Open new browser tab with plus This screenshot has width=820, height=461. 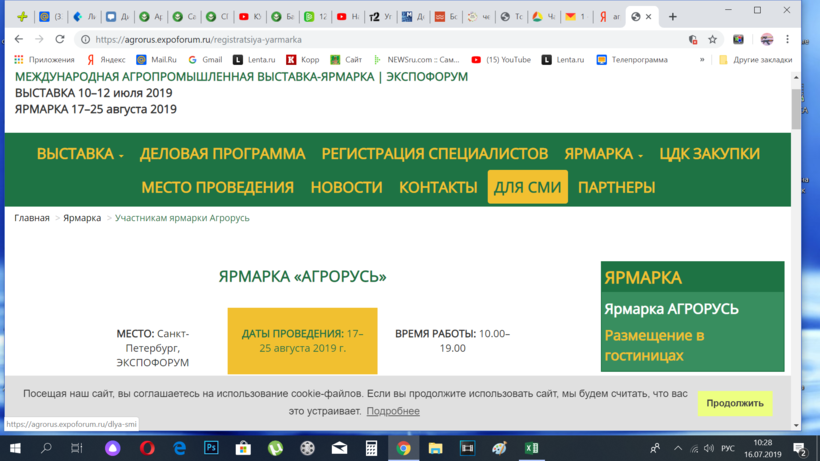[673, 17]
